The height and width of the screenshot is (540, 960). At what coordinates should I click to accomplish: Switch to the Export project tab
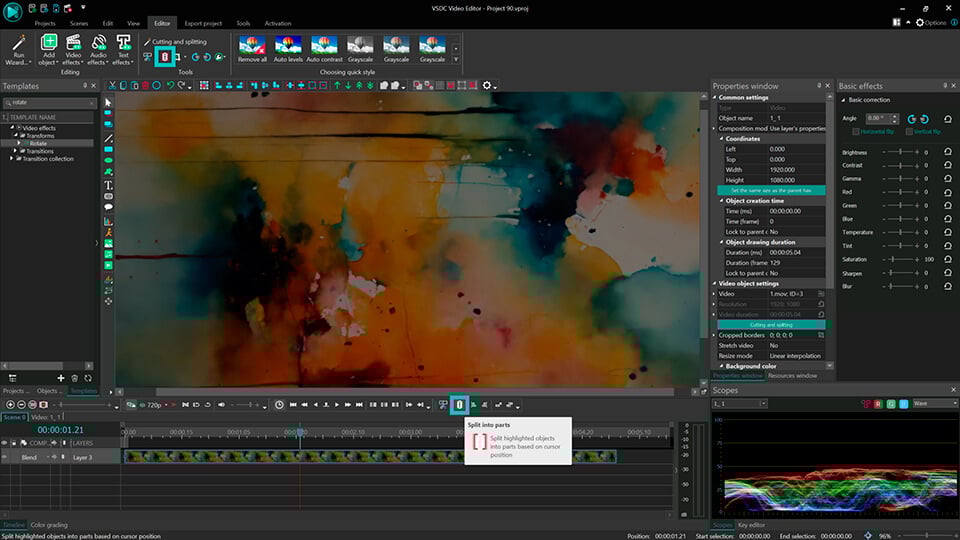[203, 23]
